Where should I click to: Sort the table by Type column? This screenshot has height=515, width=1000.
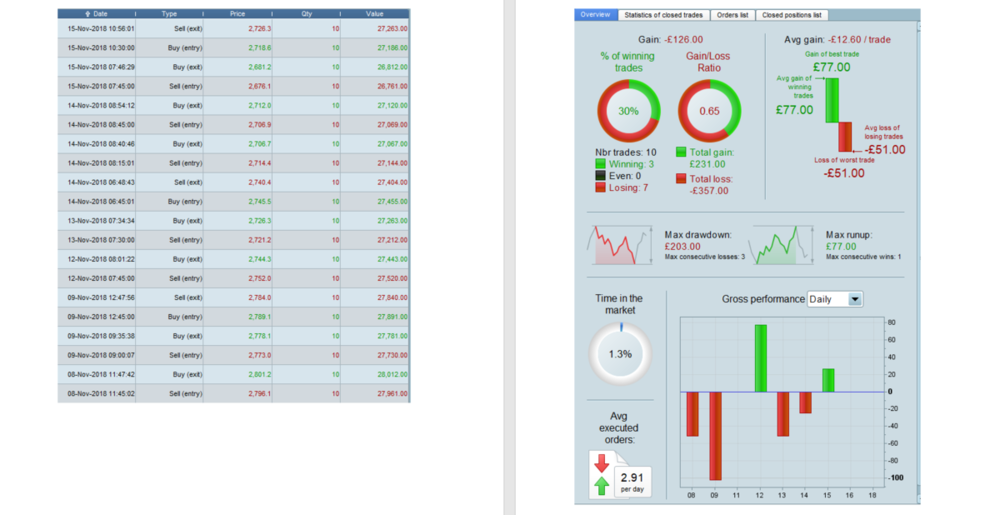pyautogui.click(x=169, y=14)
